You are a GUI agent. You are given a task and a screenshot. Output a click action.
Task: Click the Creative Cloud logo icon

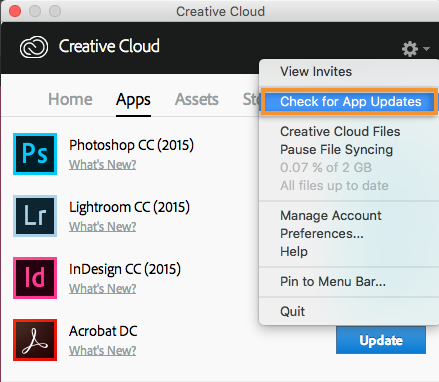pos(34,47)
